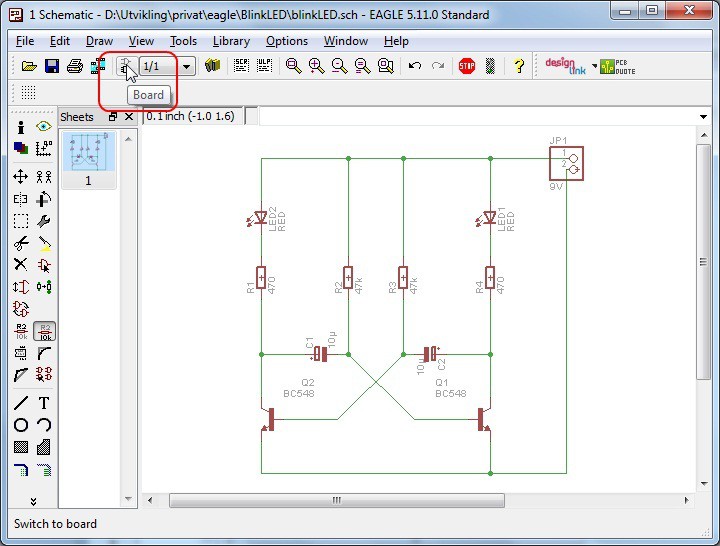Open the sheet selector 1/1 dropdown

[186, 66]
